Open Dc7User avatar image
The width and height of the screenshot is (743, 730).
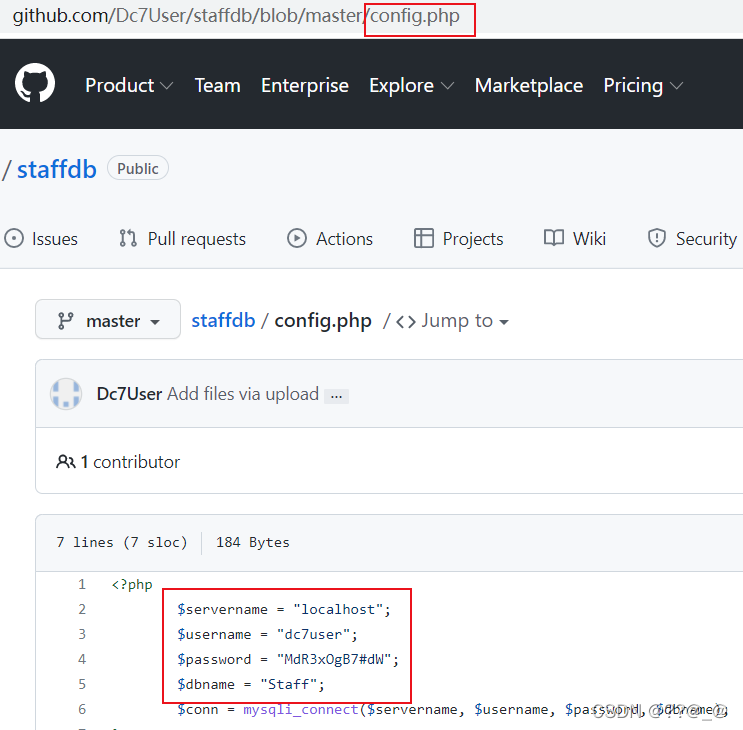(66, 394)
